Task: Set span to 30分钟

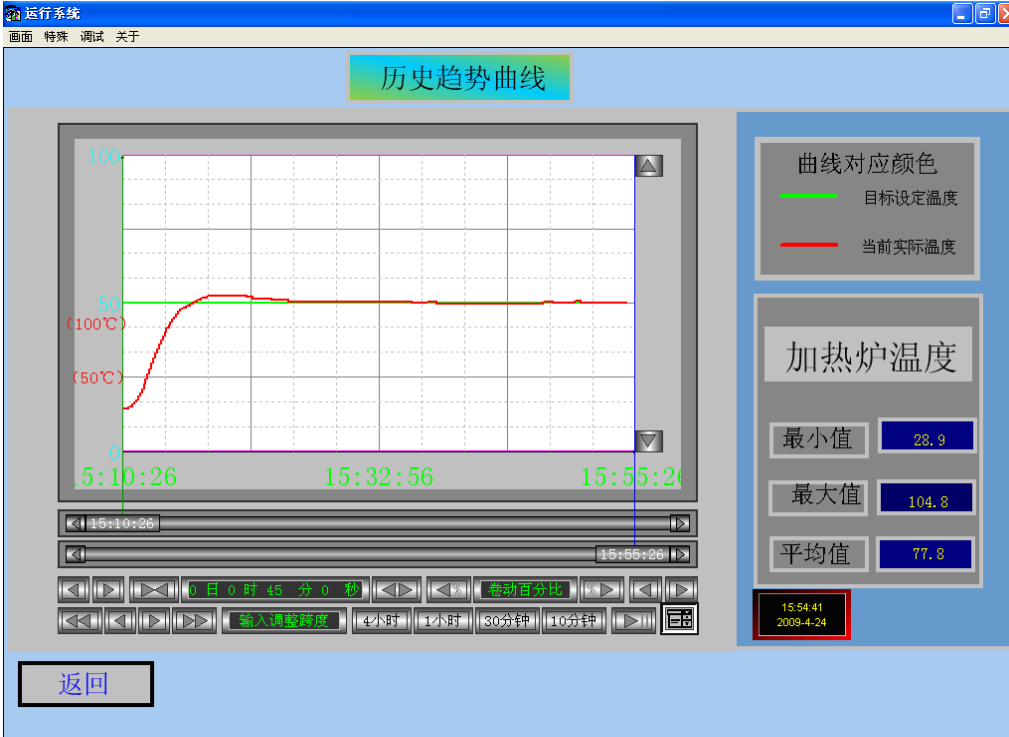Action: 507,620
